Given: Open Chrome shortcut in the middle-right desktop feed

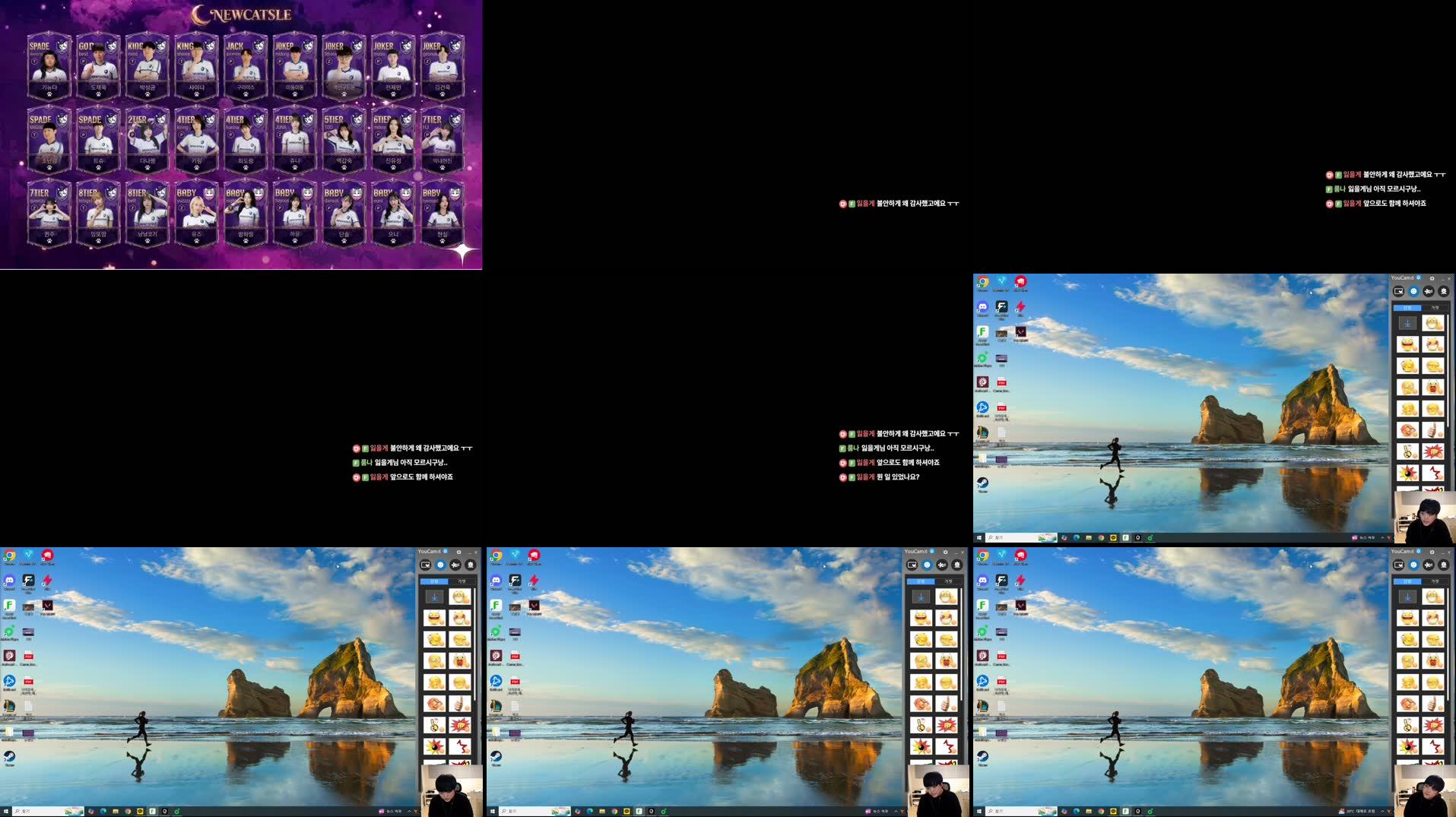Looking at the screenshot, I should (x=982, y=283).
